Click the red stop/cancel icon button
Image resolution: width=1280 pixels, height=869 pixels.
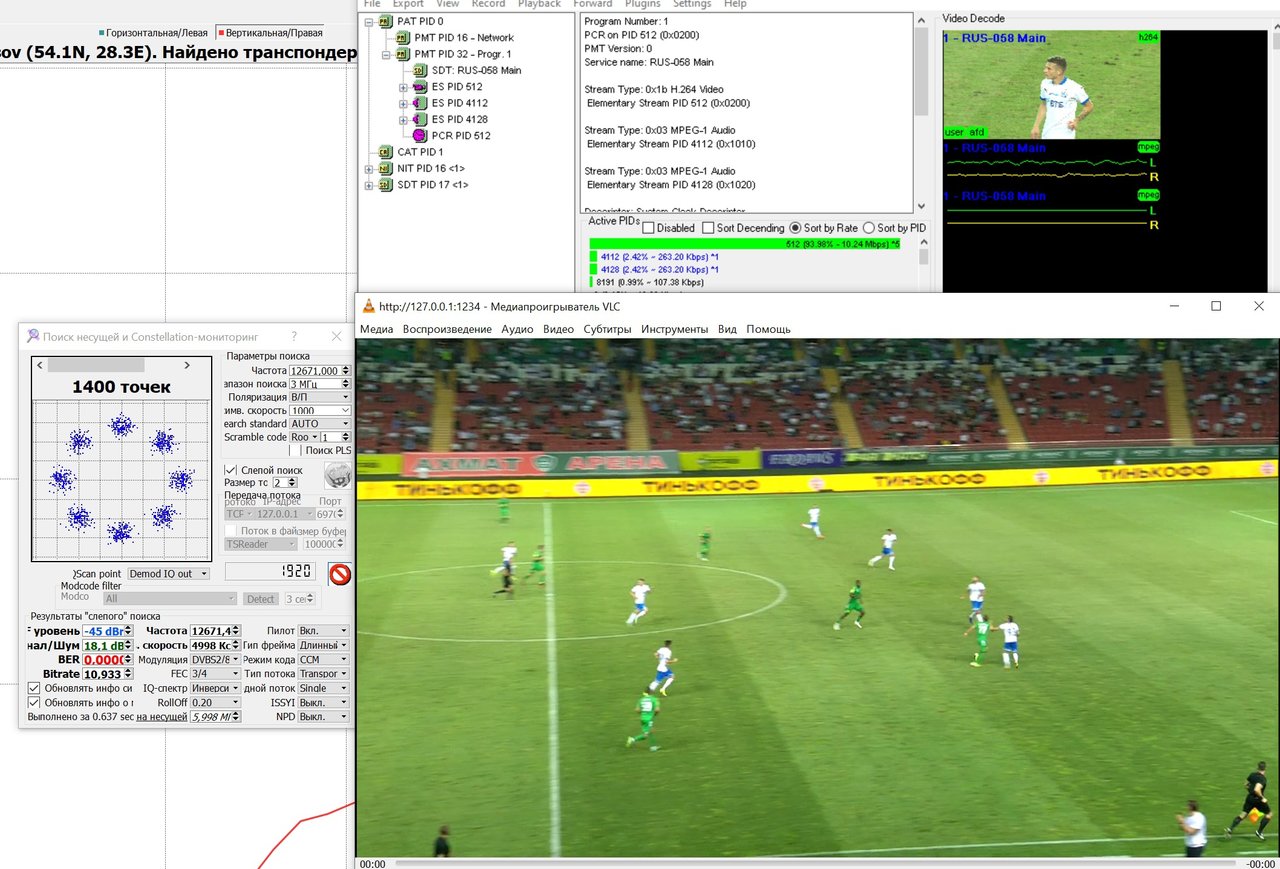340,574
